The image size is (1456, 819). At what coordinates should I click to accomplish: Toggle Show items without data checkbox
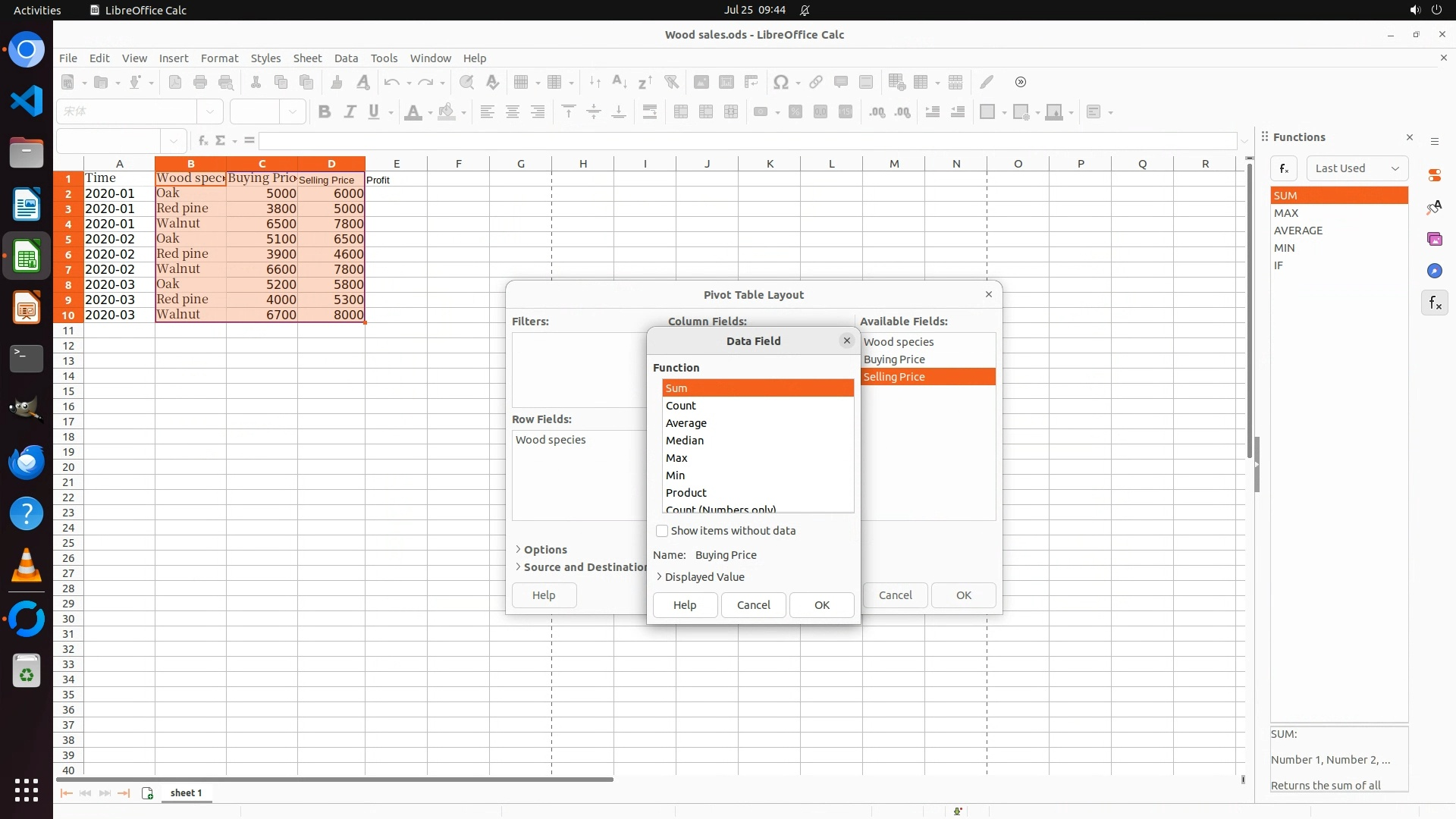point(662,531)
